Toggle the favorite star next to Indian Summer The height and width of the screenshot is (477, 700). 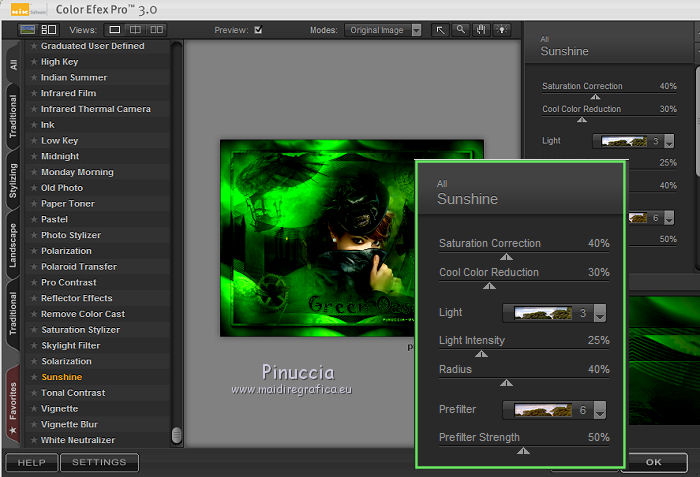33,77
